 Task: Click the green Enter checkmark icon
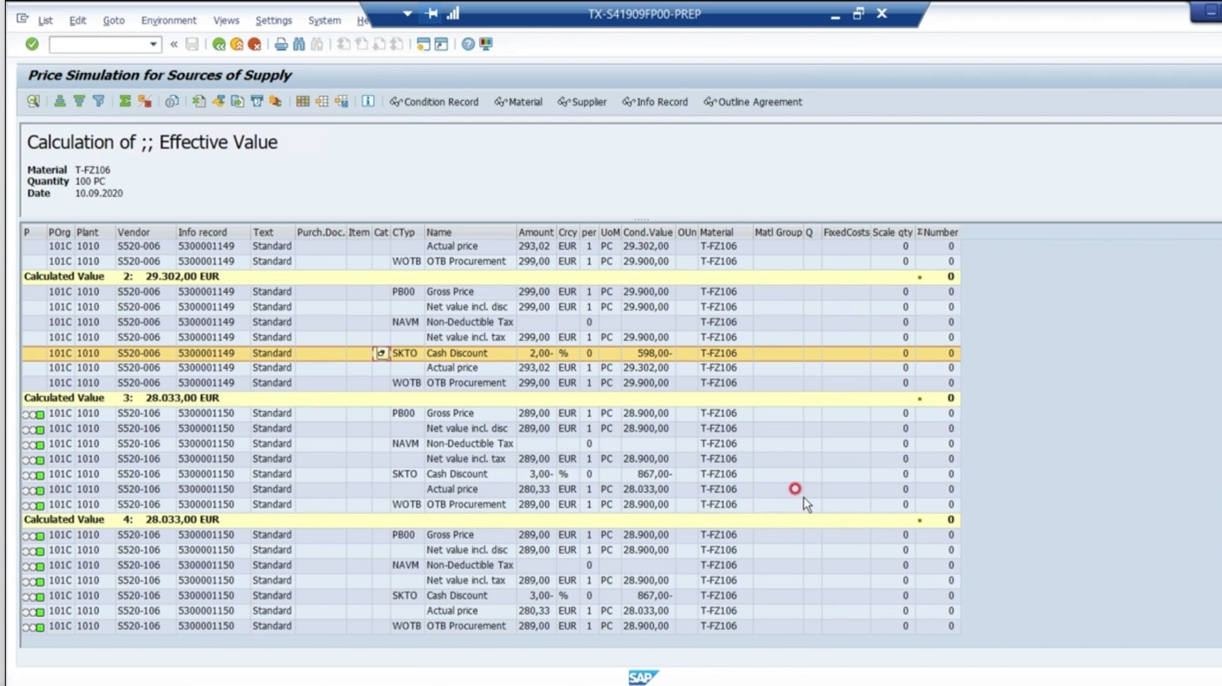[32, 44]
